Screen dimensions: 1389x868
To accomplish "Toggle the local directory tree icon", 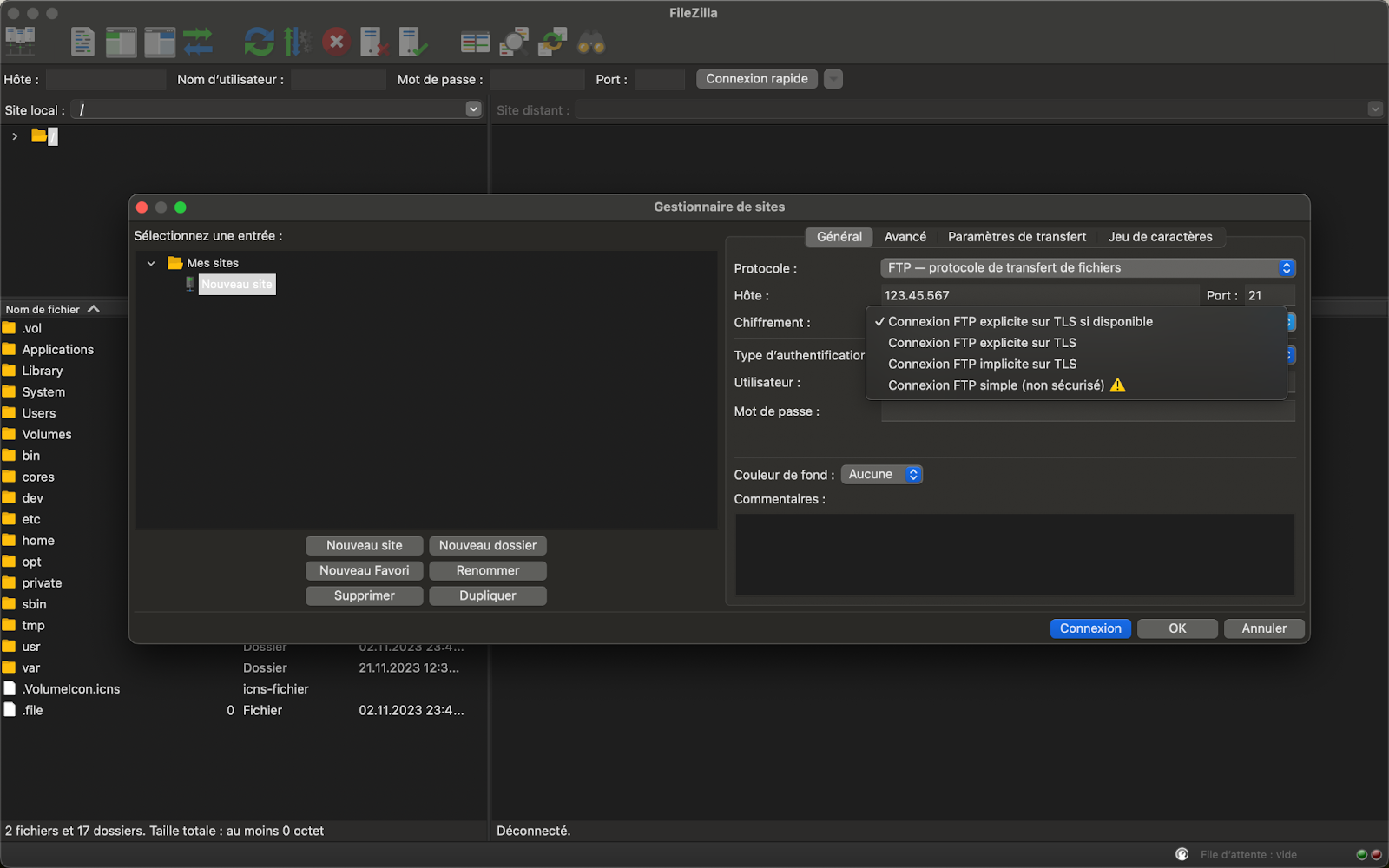I will (121, 41).
